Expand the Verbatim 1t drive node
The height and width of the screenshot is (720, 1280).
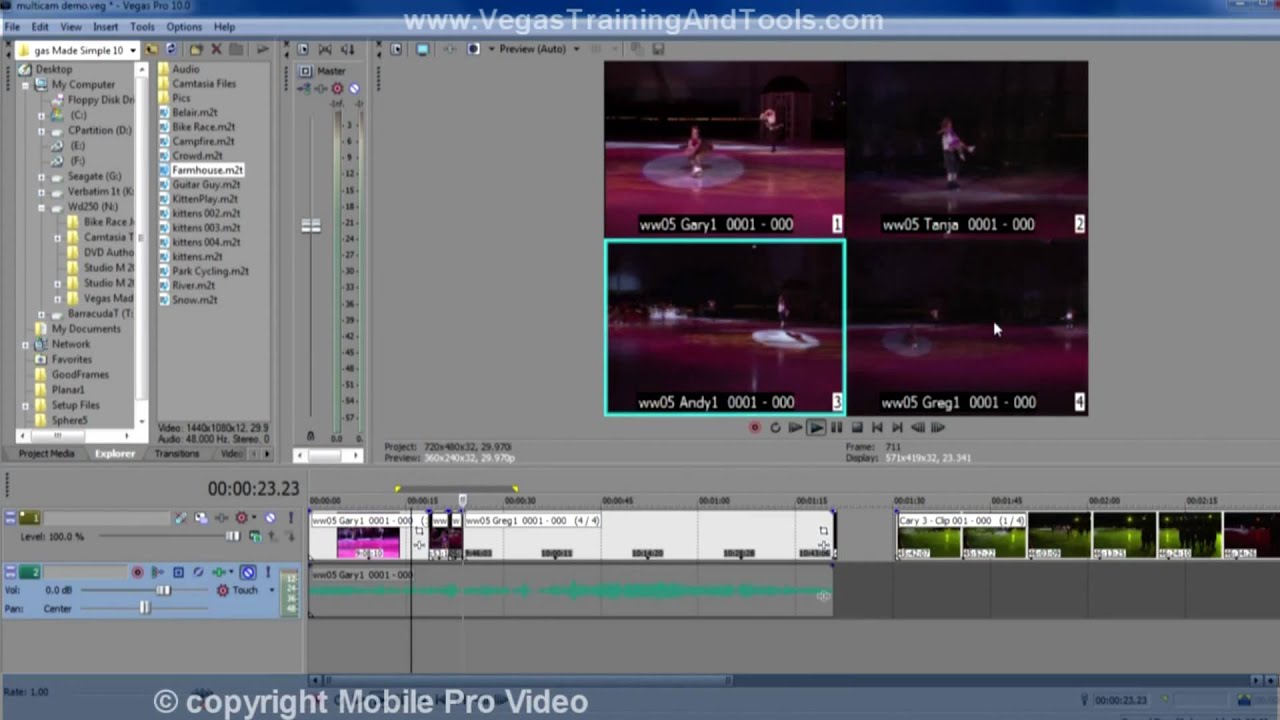(x=41, y=192)
